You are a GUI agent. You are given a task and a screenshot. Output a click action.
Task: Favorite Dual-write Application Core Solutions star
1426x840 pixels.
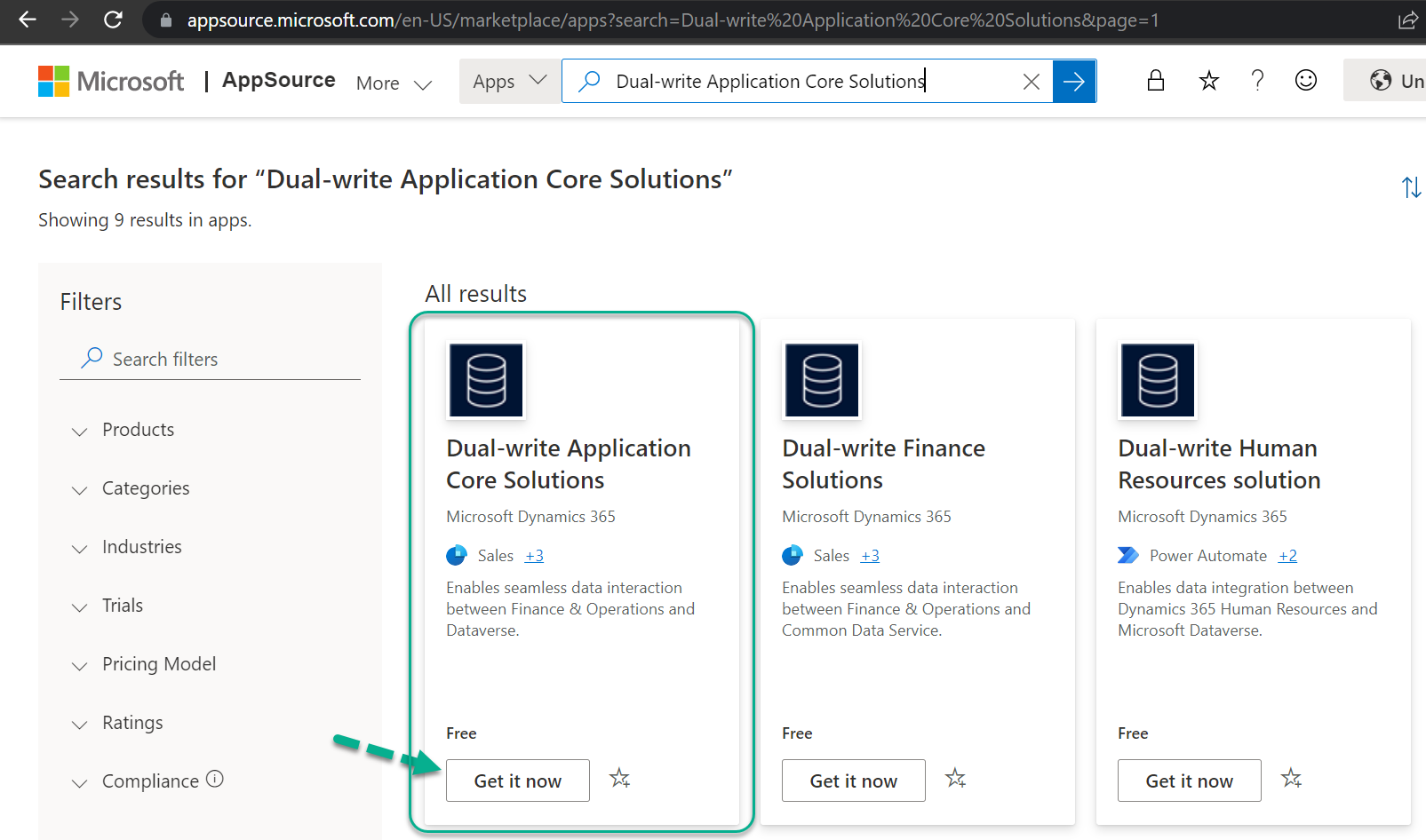[x=619, y=779]
